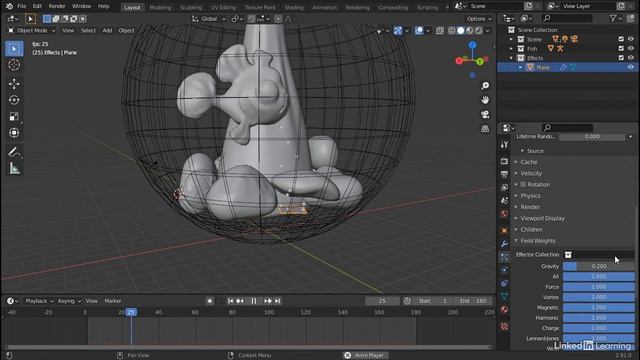Viewport: 640px width, 360px height.
Task: Expand the Fish collection in outliner
Action: (511, 49)
